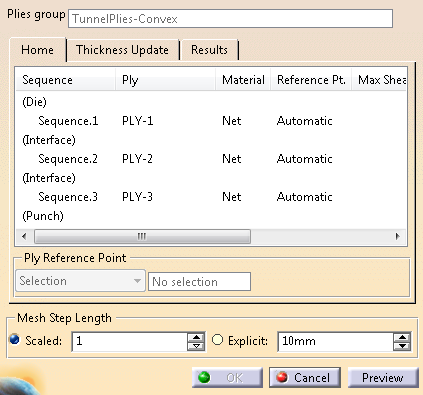Increase the Scaled value with up arrow
Screen dimensions: 423x395
[196, 337]
